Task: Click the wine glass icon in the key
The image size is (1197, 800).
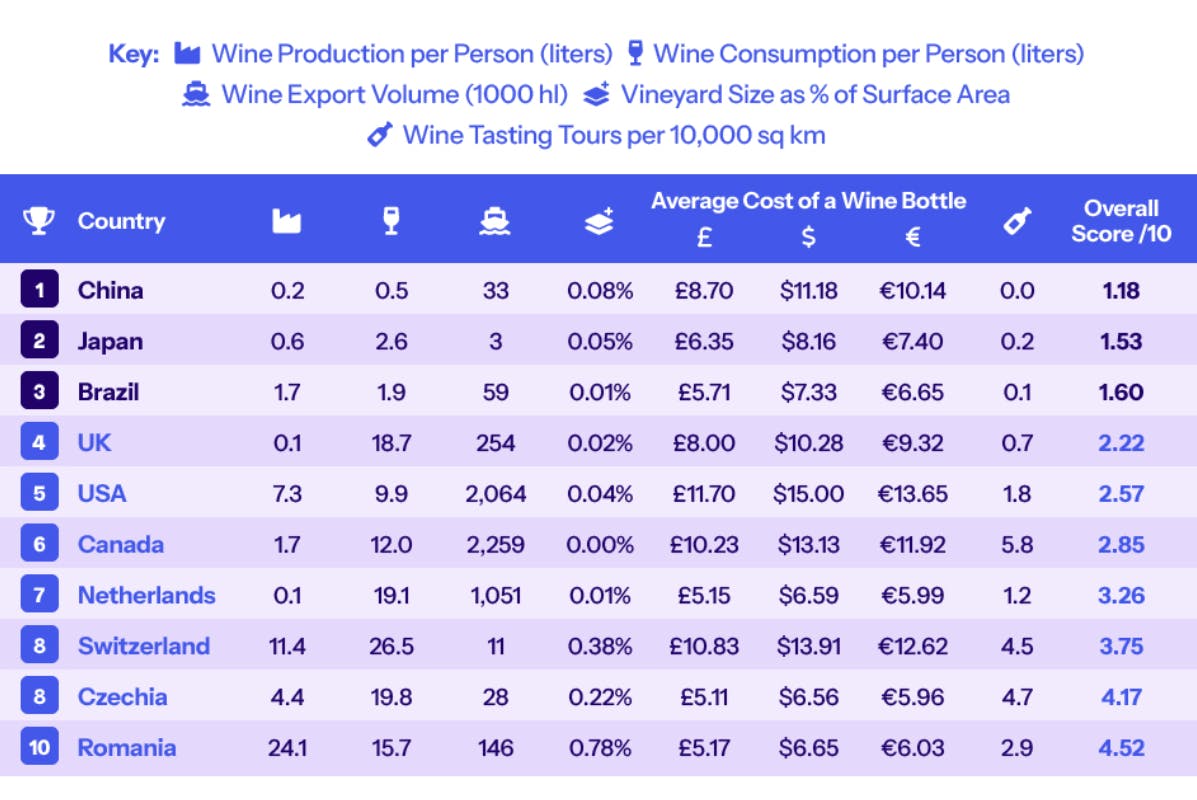Action: (634, 53)
